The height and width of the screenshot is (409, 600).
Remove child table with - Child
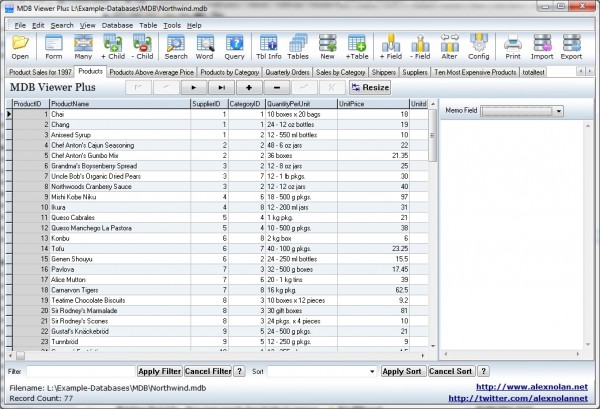[x=142, y=47]
